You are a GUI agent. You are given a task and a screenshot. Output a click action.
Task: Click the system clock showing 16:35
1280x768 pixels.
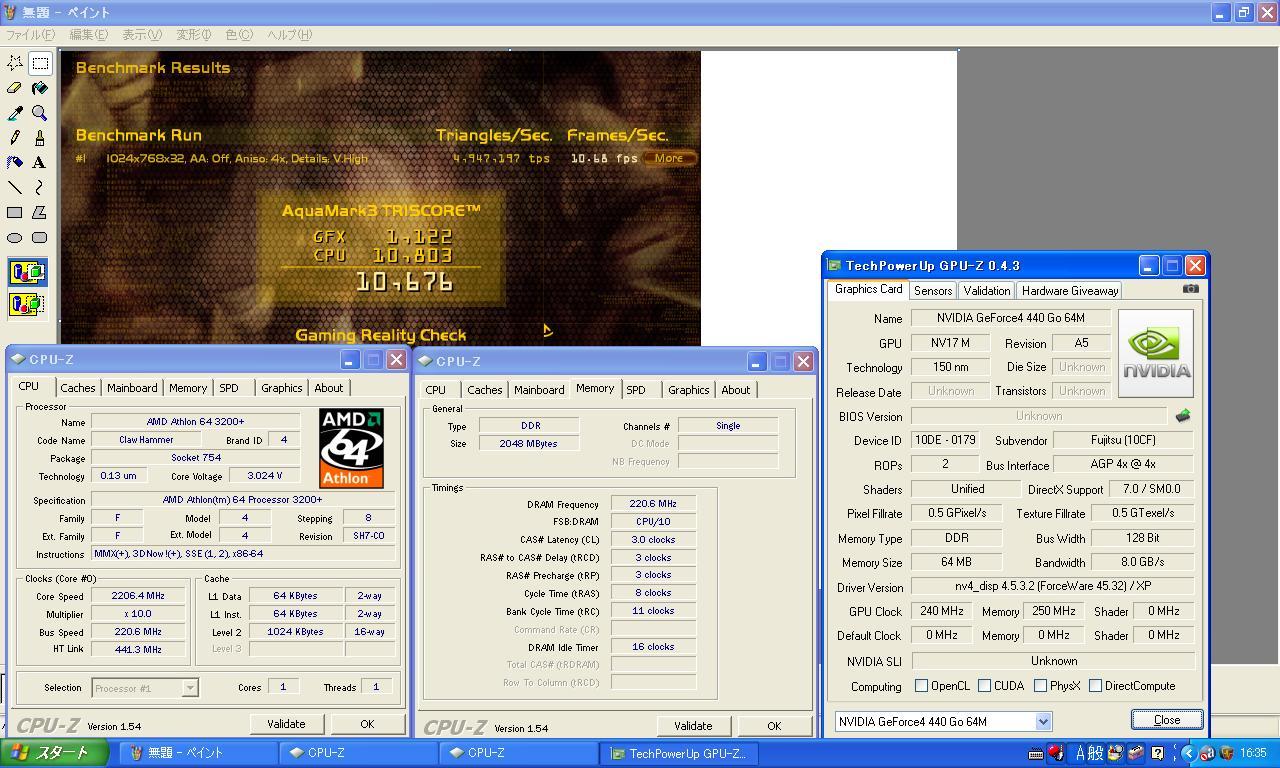pyautogui.click(x=1254, y=753)
